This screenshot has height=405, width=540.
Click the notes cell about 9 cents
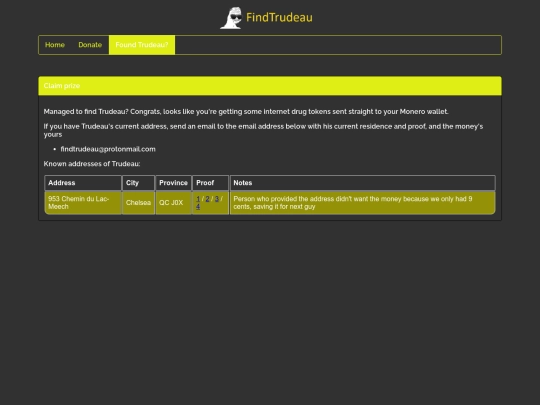363,203
